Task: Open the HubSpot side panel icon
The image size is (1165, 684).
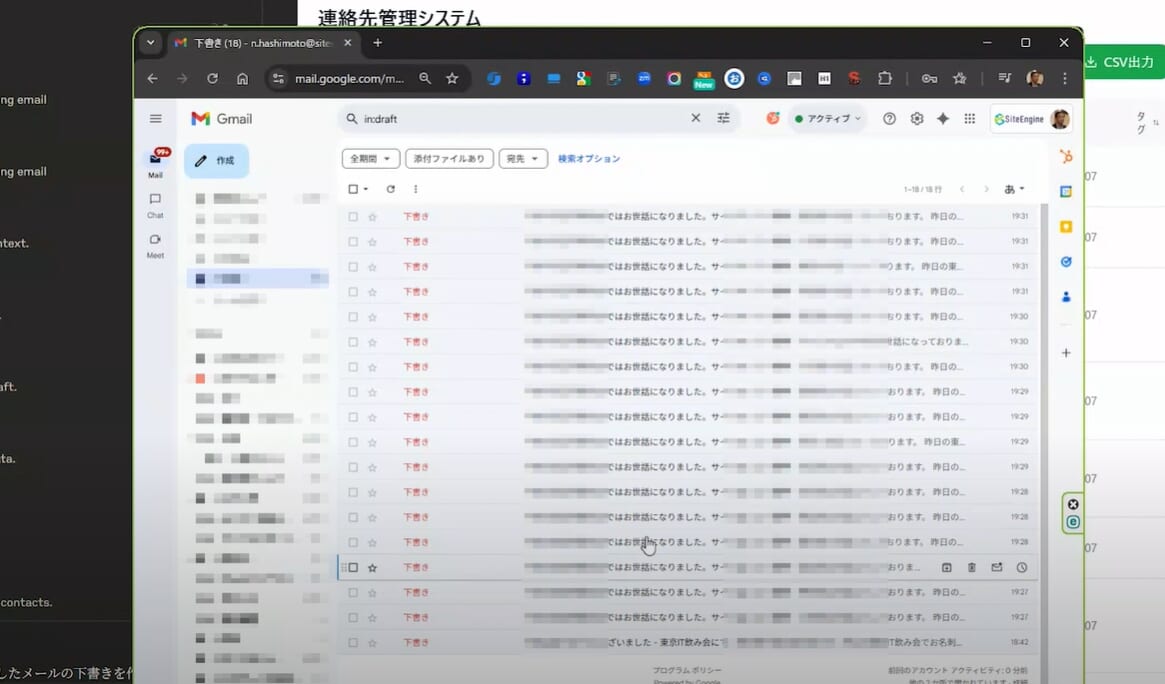Action: click(1066, 156)
